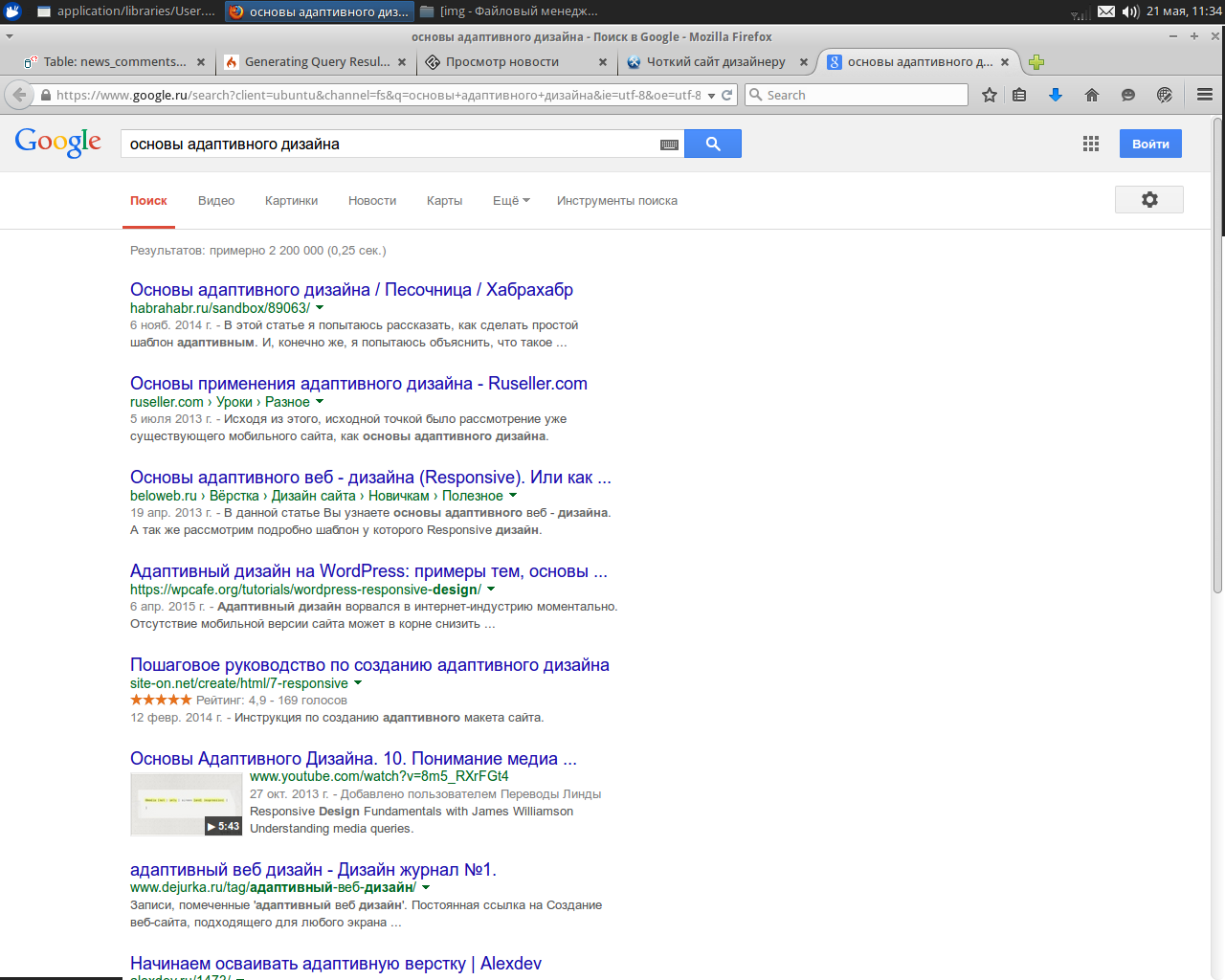
Task: Click the network signal tray icon
Action: (x=1080, y=12)
